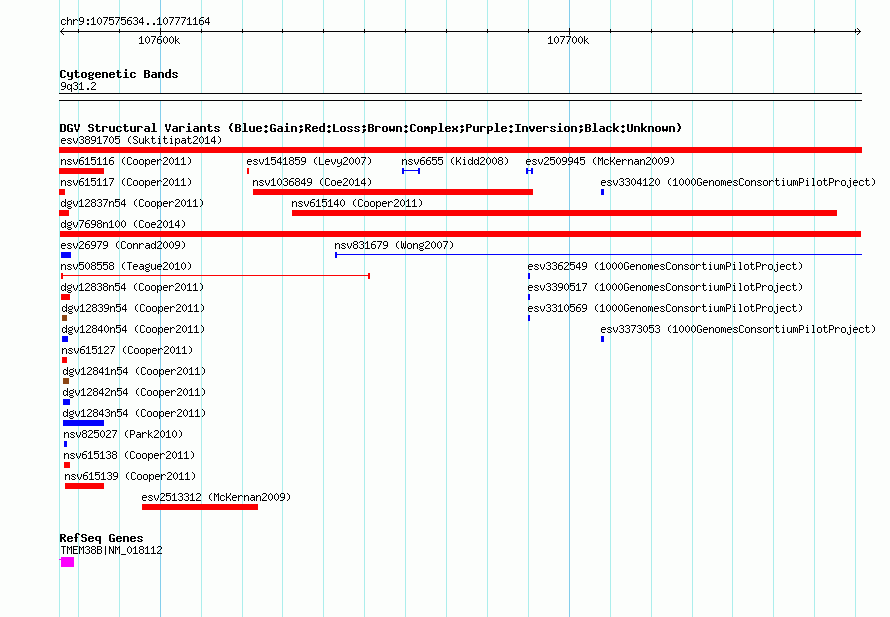Click DGV Structural Variants track title
890x617 pixels.
pos(371,128)
